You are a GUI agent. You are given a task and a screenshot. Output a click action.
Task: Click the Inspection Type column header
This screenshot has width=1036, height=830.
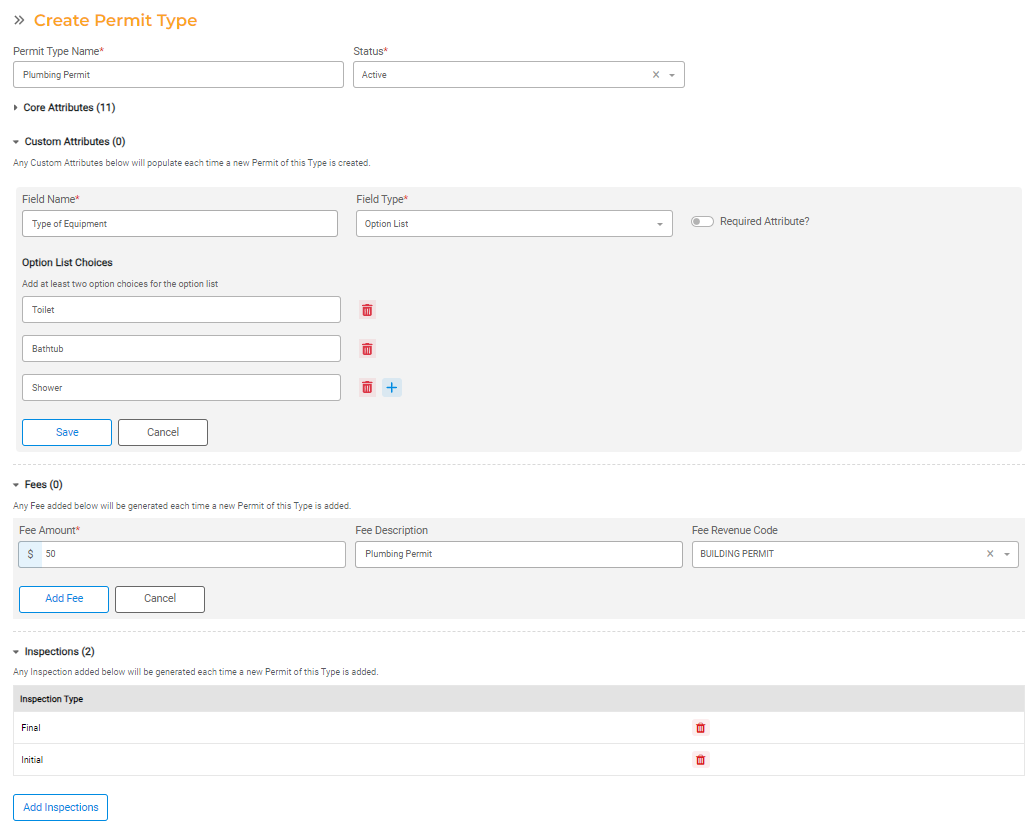tap(52, 699)
